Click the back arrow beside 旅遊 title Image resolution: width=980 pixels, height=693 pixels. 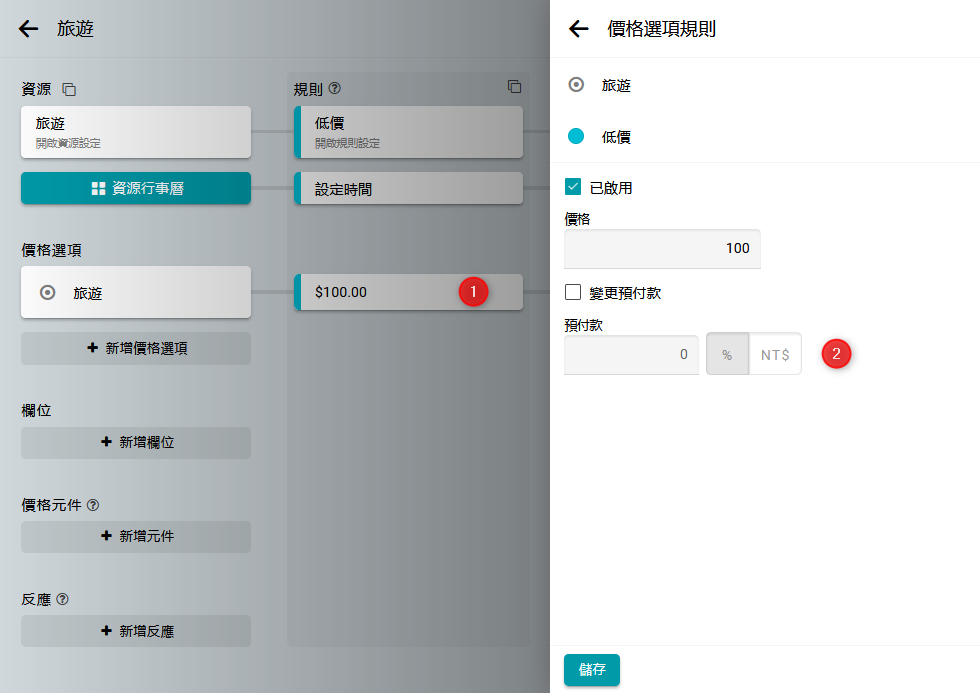pyautogui.click(x=29, y=29)
